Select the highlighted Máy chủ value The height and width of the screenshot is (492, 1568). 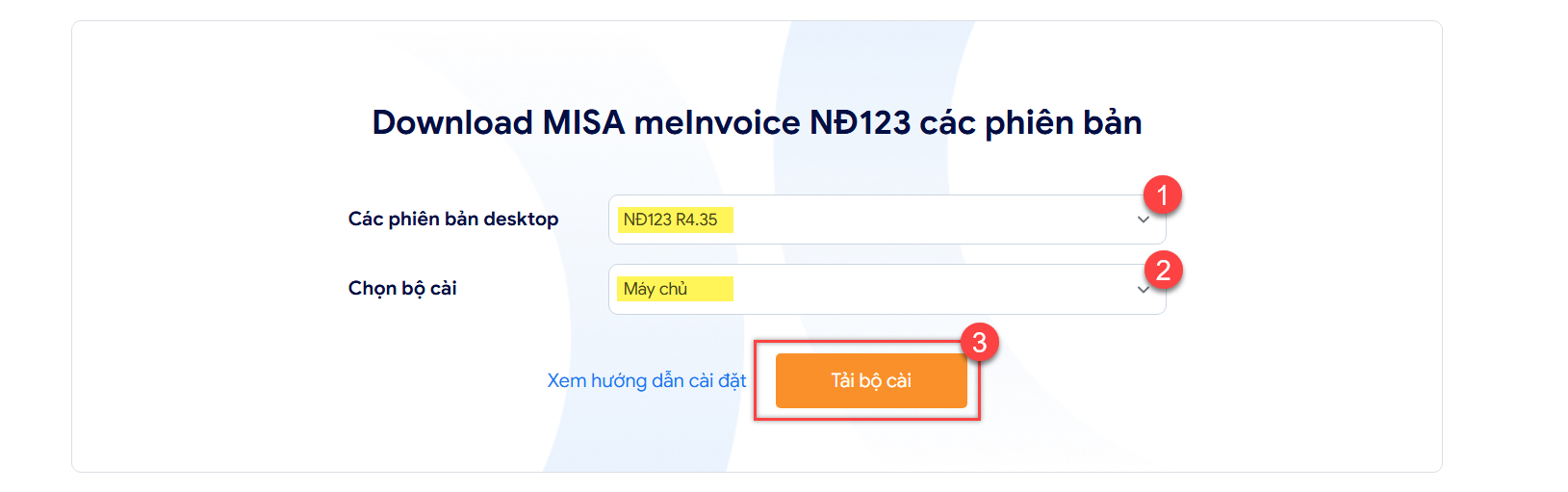click(675, 289)
